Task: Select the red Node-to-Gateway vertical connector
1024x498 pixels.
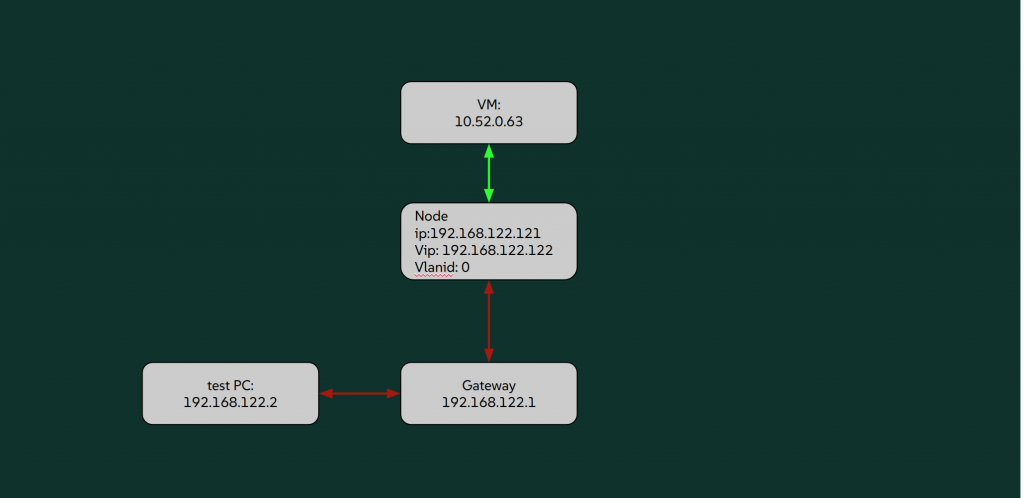Action: (x=489, y=320)
